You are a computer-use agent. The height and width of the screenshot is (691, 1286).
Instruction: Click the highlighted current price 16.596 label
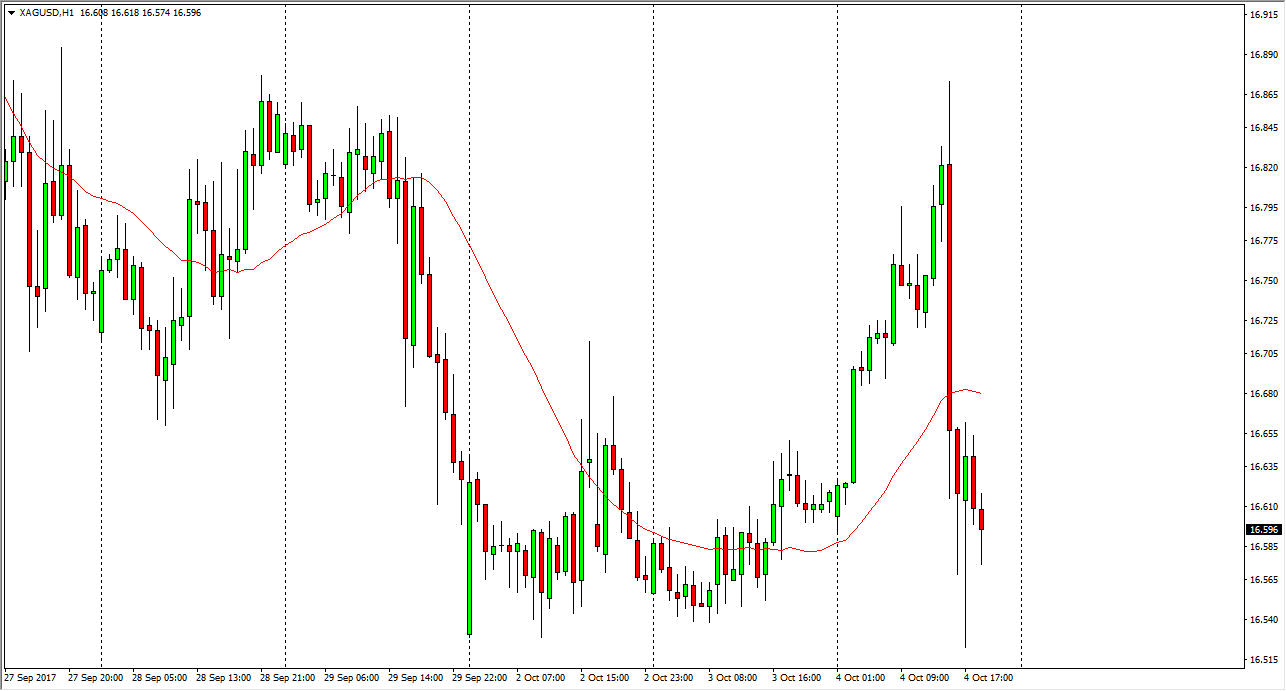pos(1264,529)
